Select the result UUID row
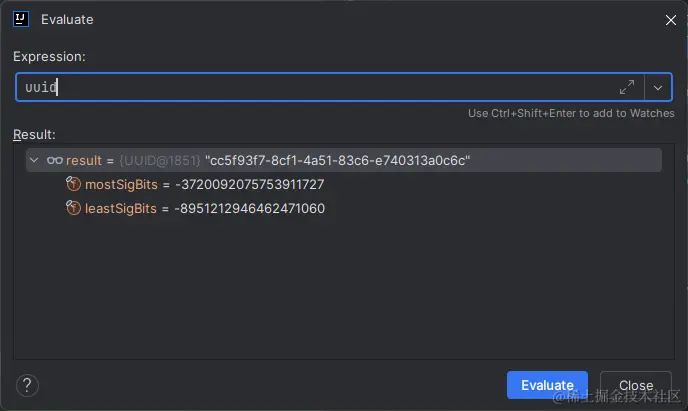This screenshot has height=411, width=688. (344, 160)
